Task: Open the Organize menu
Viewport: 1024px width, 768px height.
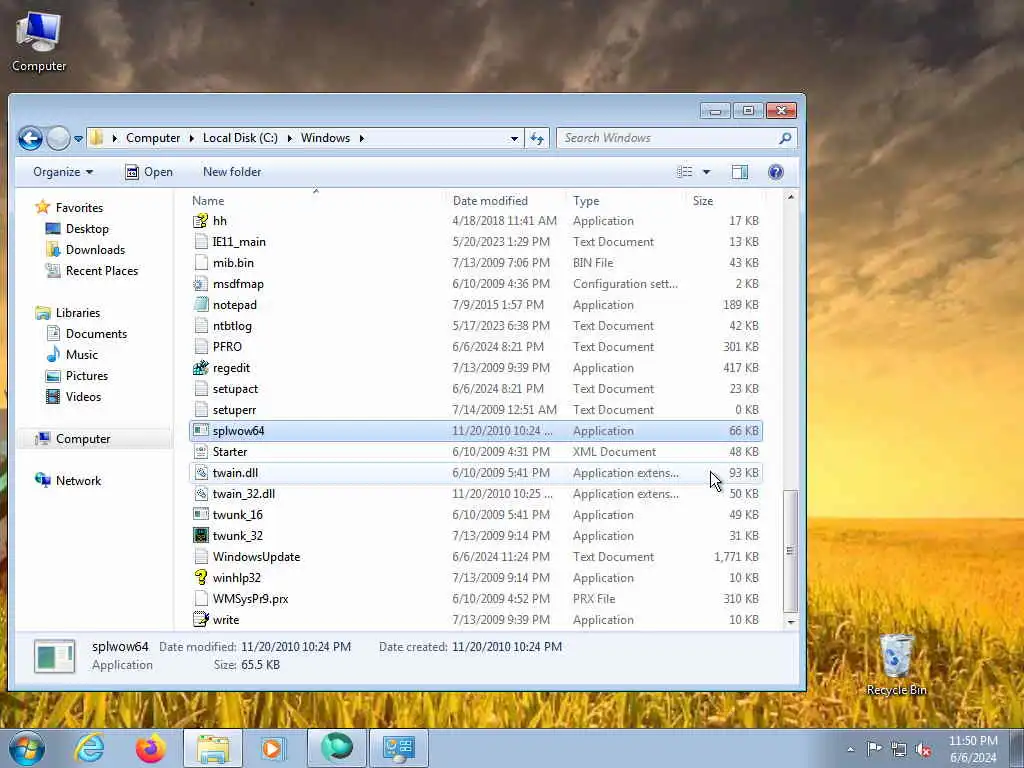Action: (63, 172)
